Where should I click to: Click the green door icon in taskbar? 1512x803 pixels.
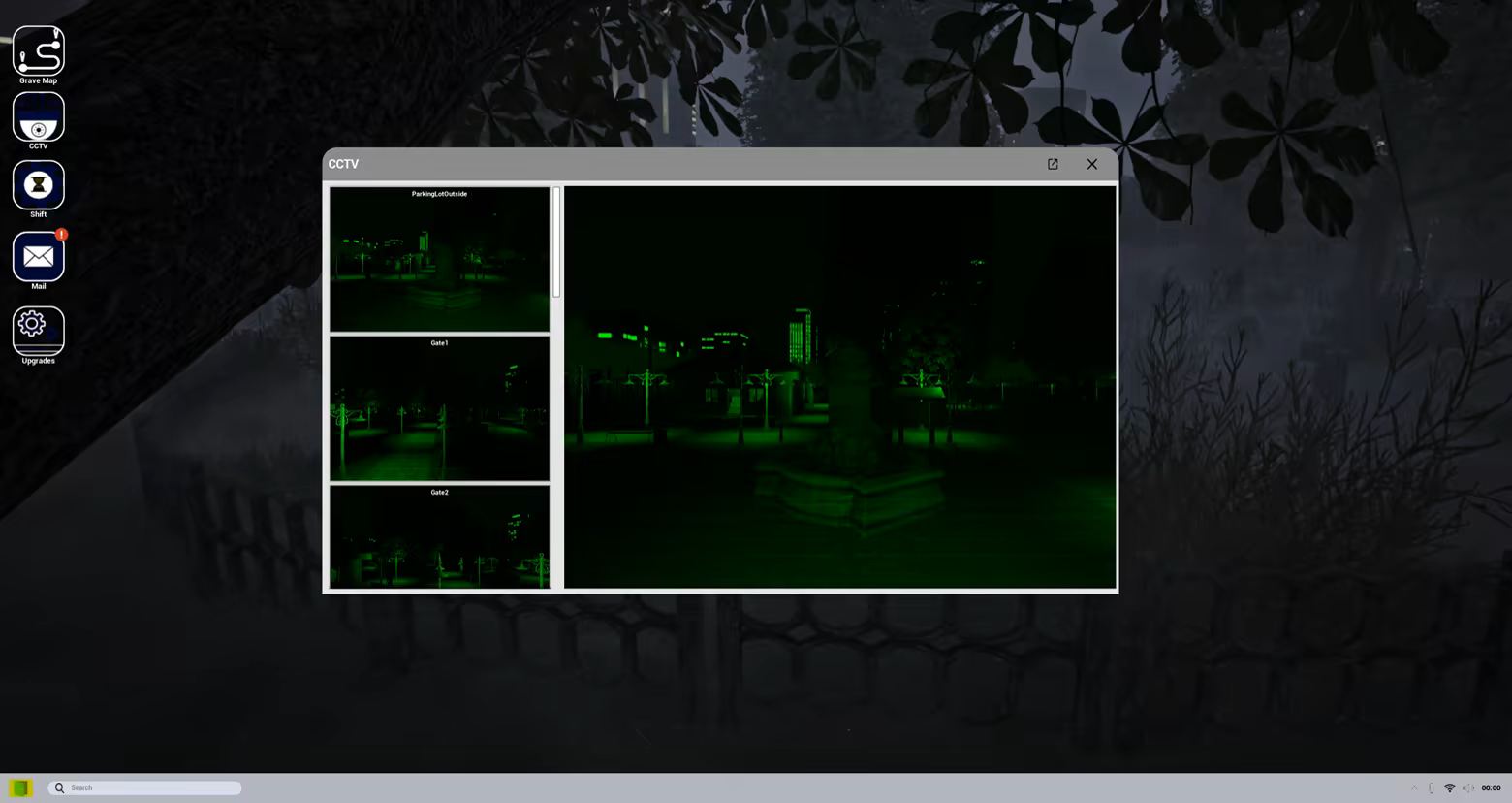20,787
